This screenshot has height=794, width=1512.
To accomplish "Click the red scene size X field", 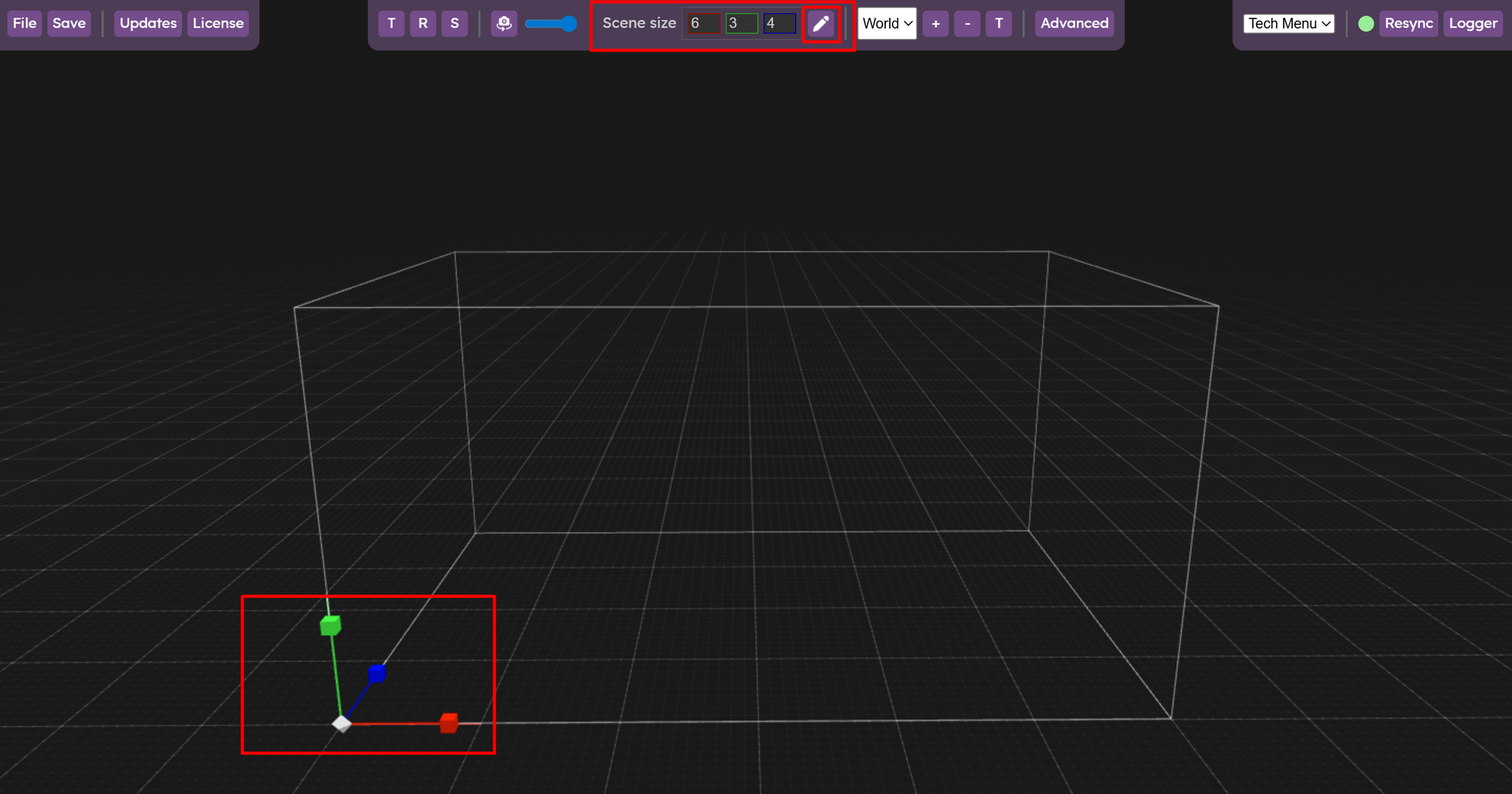I will coord(704,24).
